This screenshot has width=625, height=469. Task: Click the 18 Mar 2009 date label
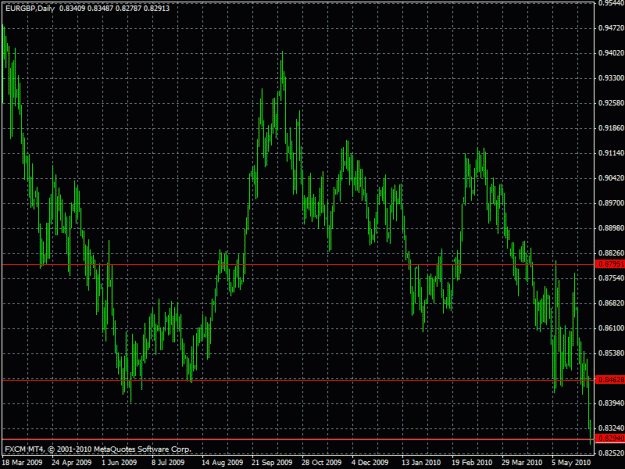coord(22,462)
